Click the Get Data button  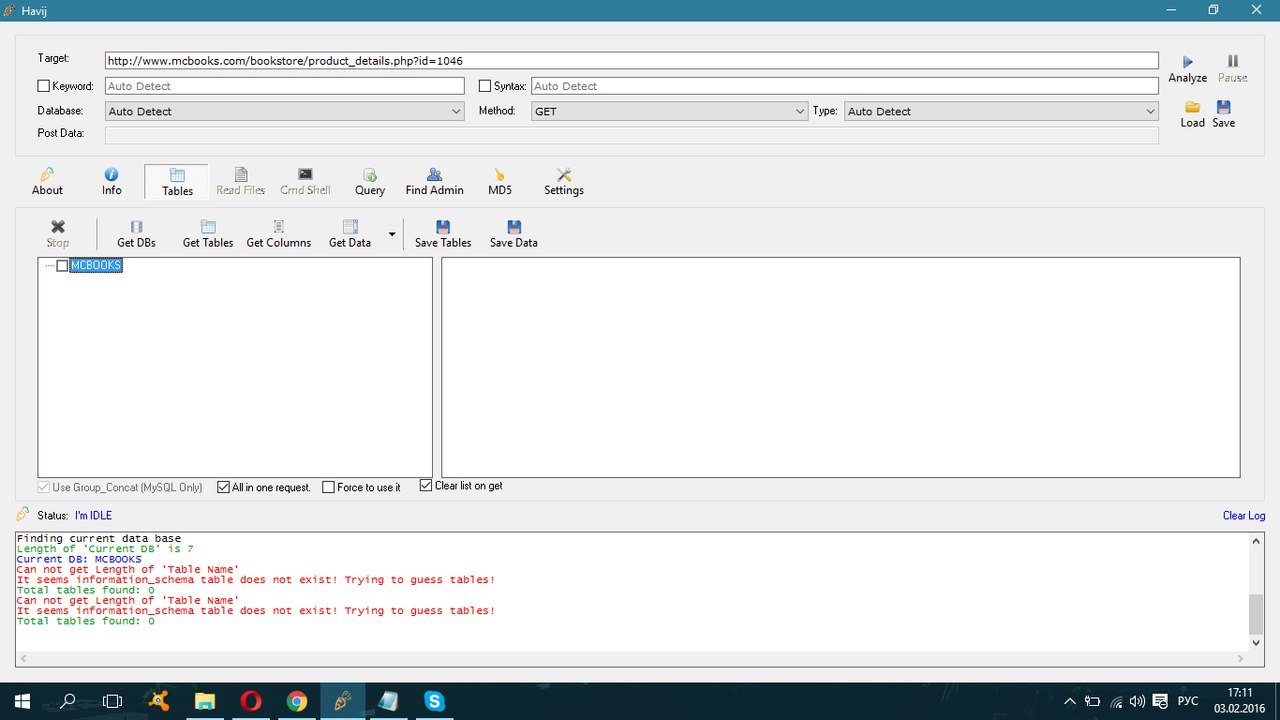coord(350,235)
